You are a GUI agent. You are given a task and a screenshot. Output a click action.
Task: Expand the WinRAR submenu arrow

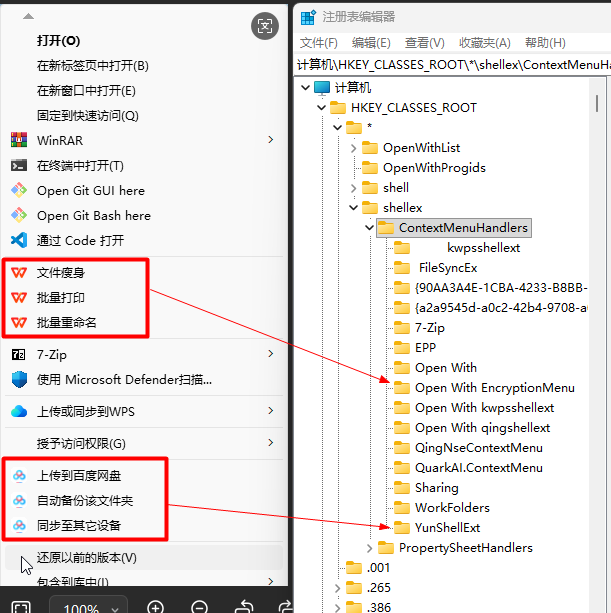click(271, 140)
